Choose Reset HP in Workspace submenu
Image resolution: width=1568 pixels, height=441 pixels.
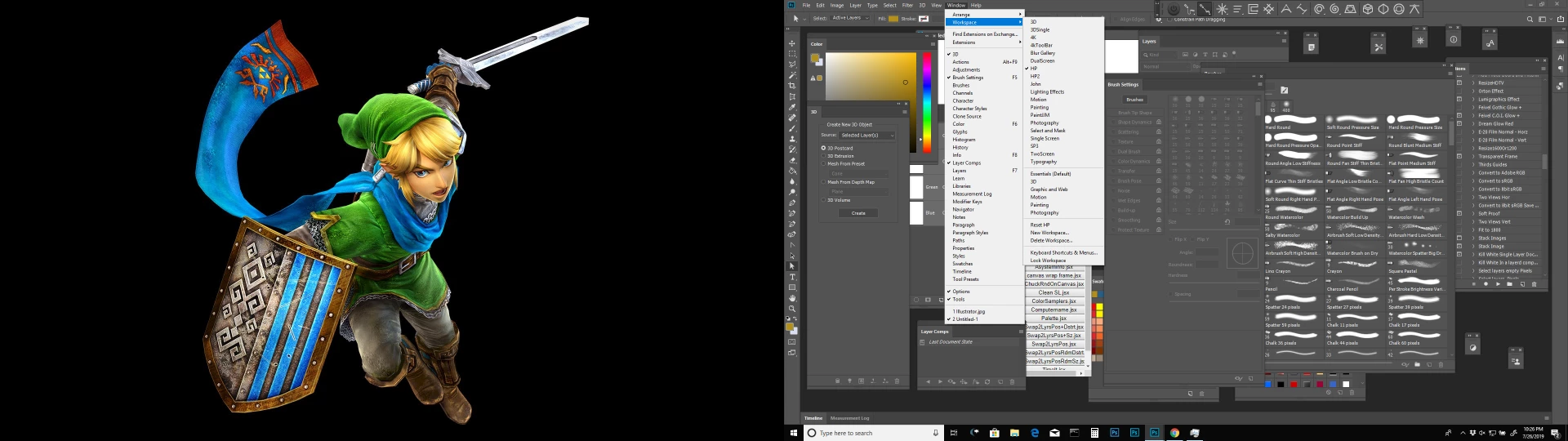coord(1065,225)
